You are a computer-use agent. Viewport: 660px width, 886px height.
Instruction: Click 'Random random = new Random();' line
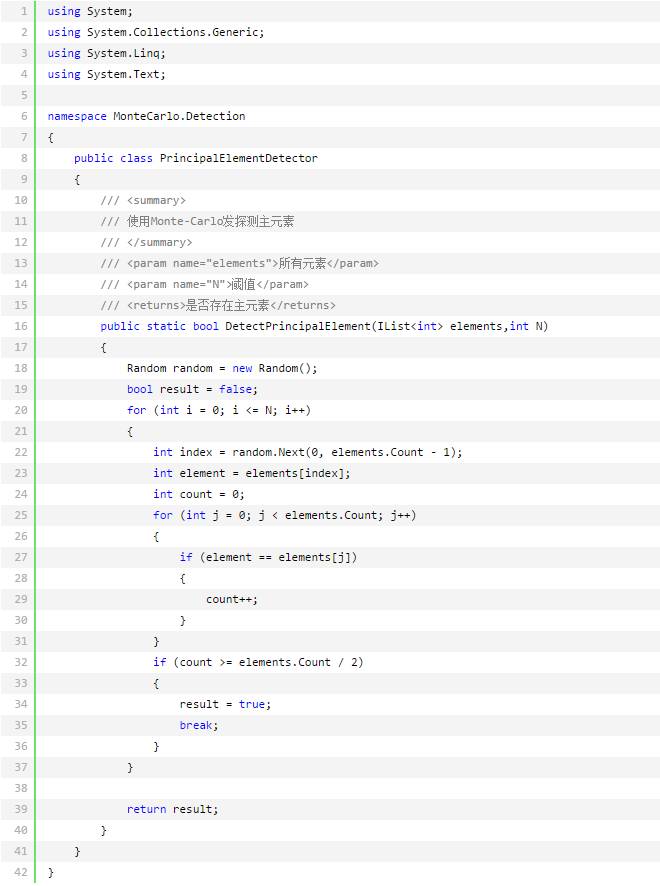click(x=222, y=368)
